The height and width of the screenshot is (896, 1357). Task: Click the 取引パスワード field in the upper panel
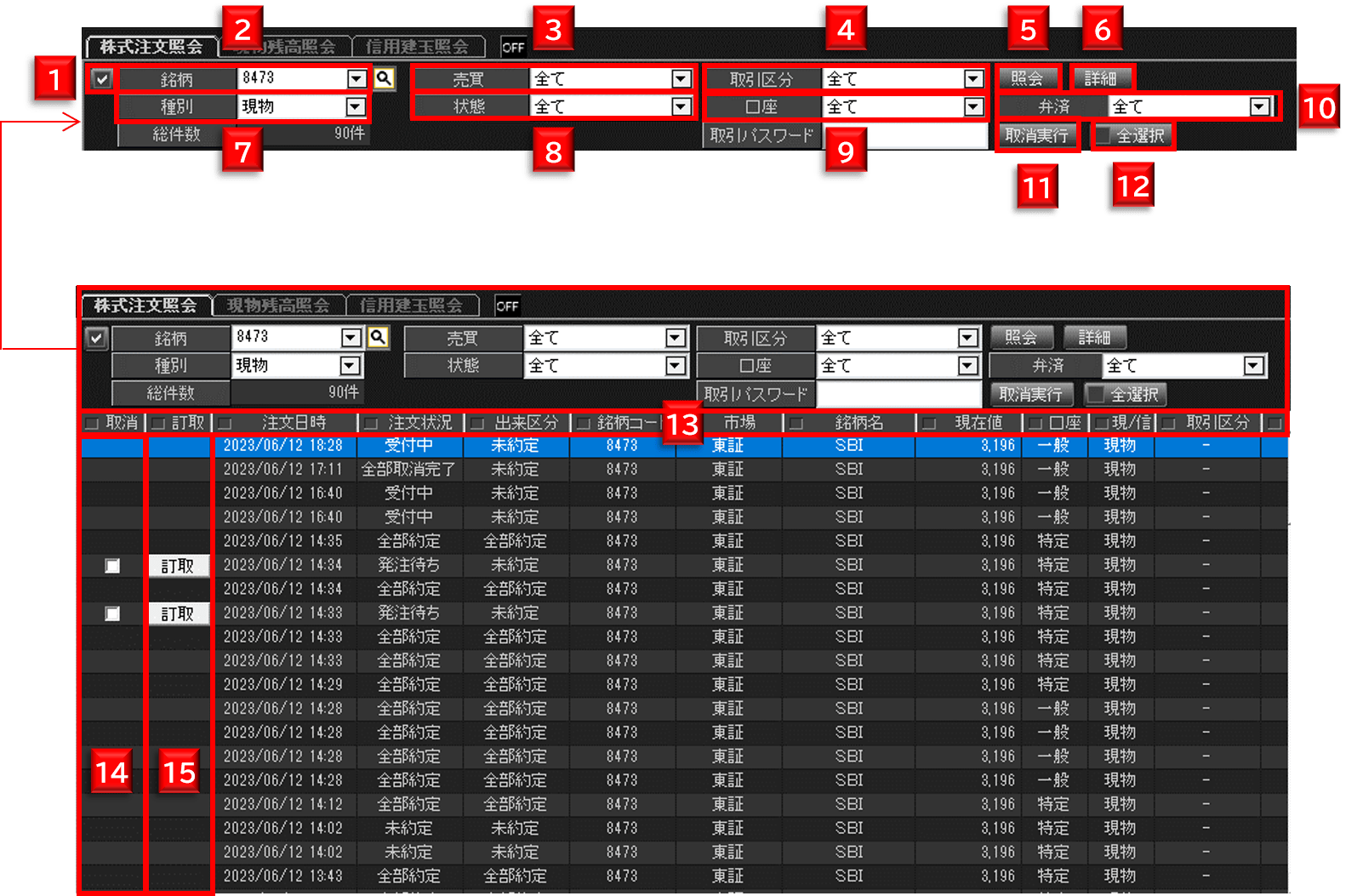(904, 135)
